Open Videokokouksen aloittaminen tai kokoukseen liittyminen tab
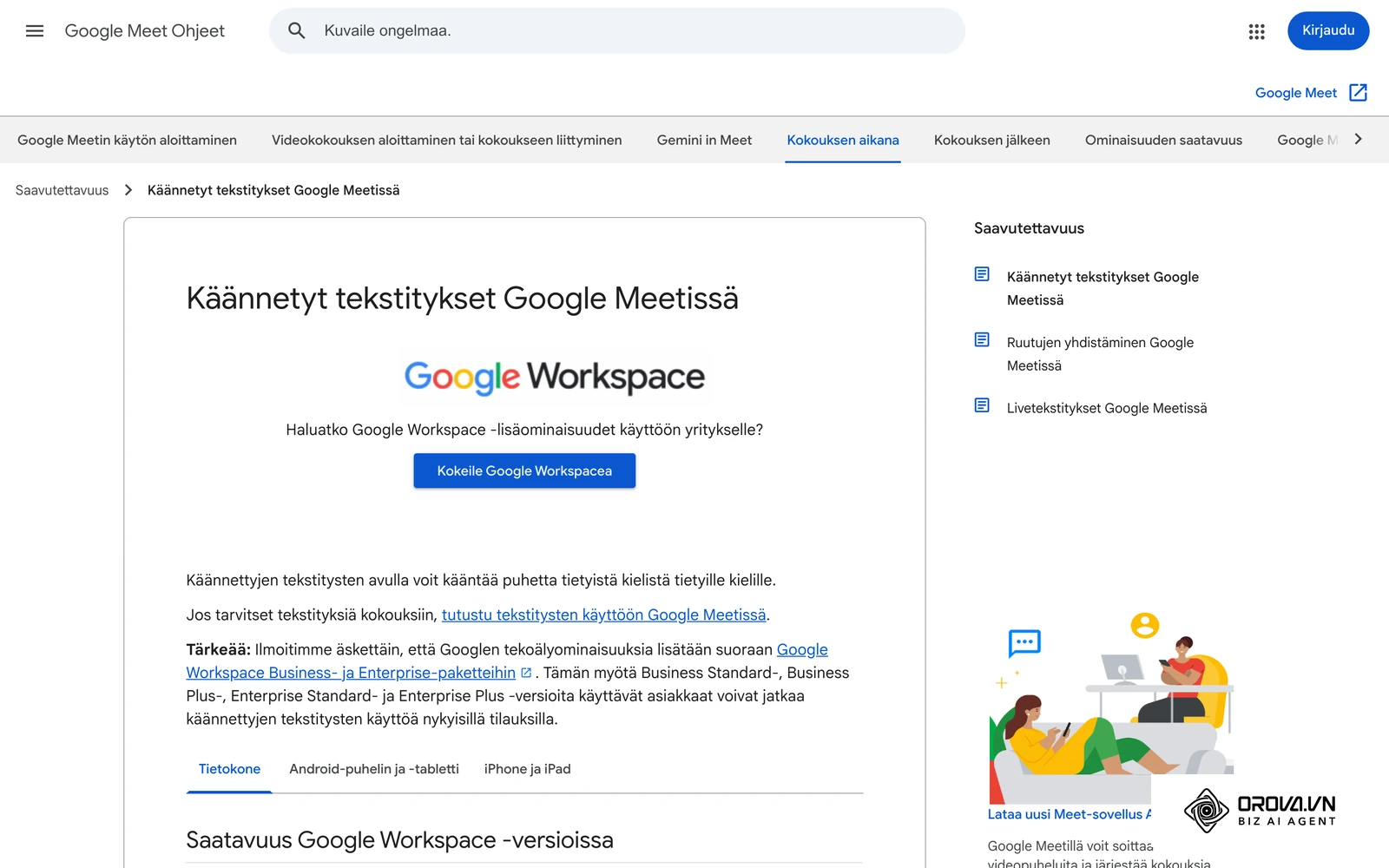 [x=446, y=140]
